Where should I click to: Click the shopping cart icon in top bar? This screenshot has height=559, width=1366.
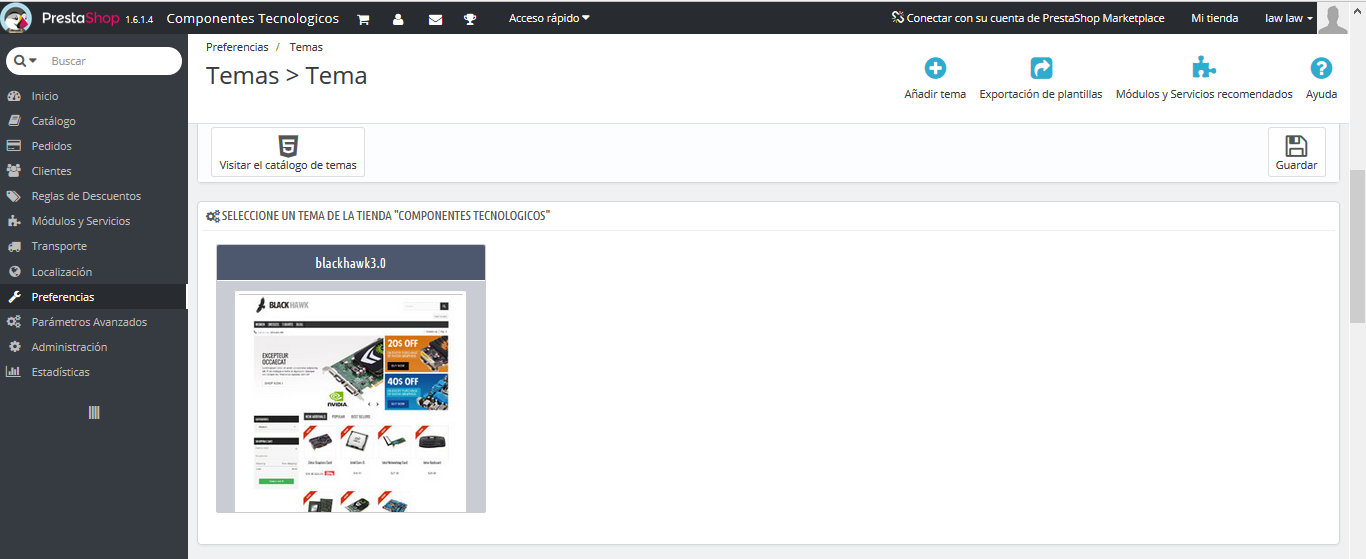[363, 19]
